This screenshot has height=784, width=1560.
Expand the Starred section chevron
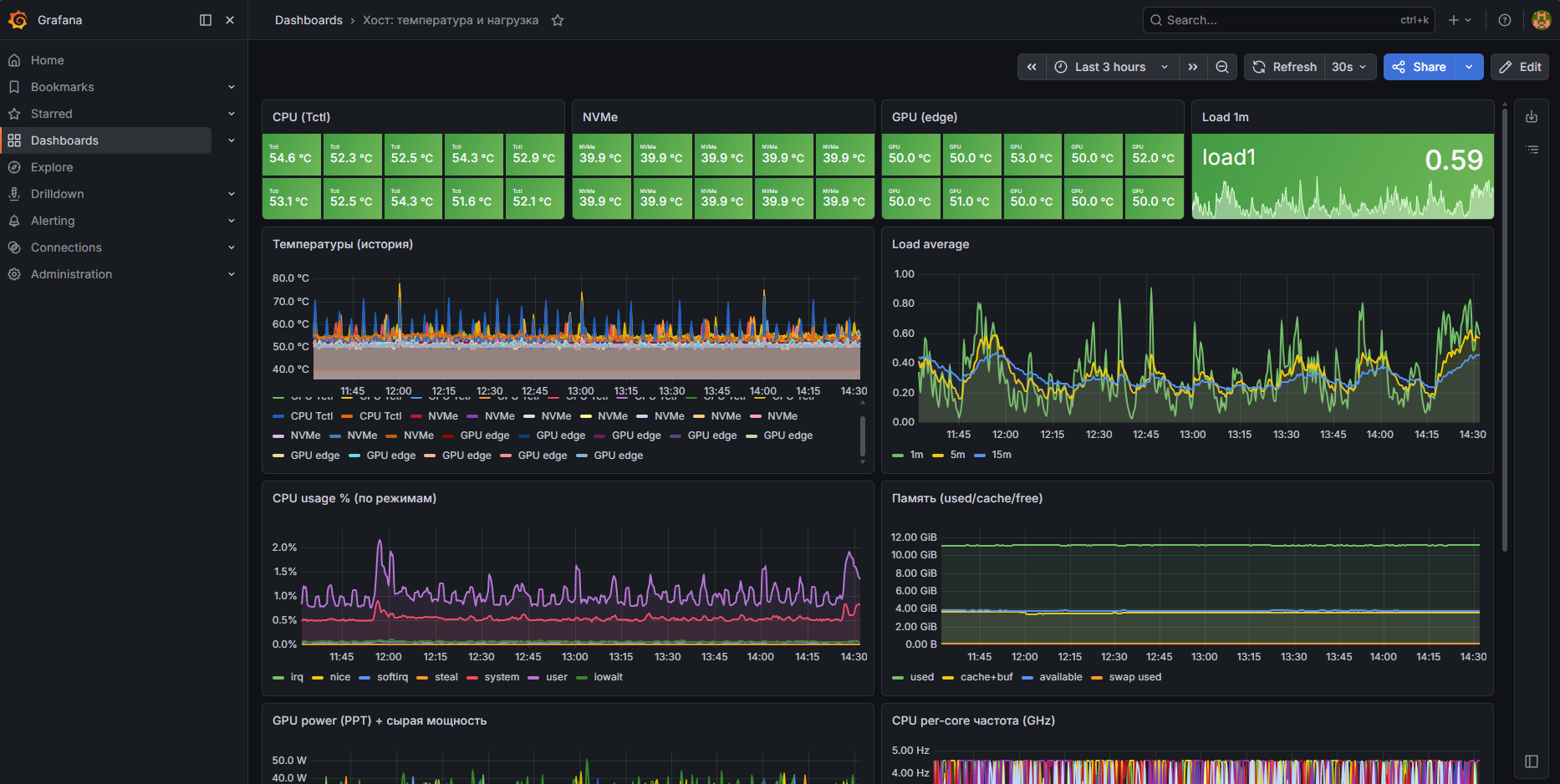click(x=232, y=114)
